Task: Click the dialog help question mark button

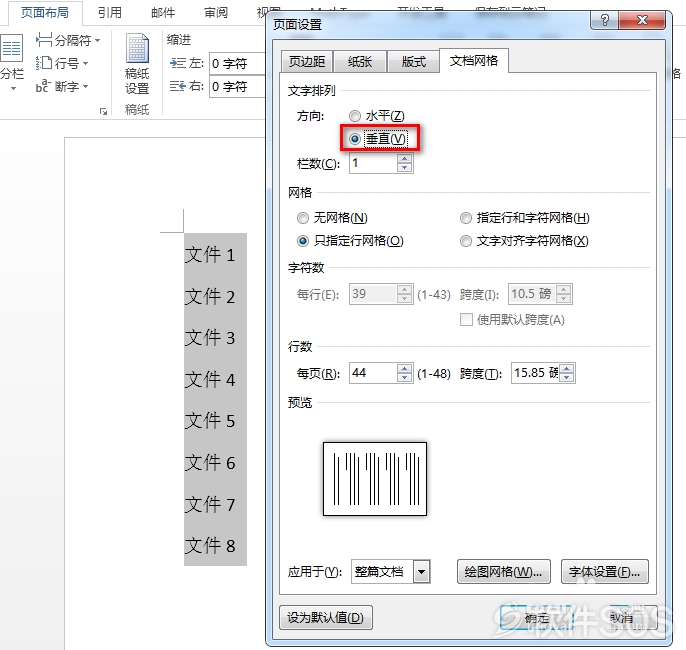Action: point(604,20)
